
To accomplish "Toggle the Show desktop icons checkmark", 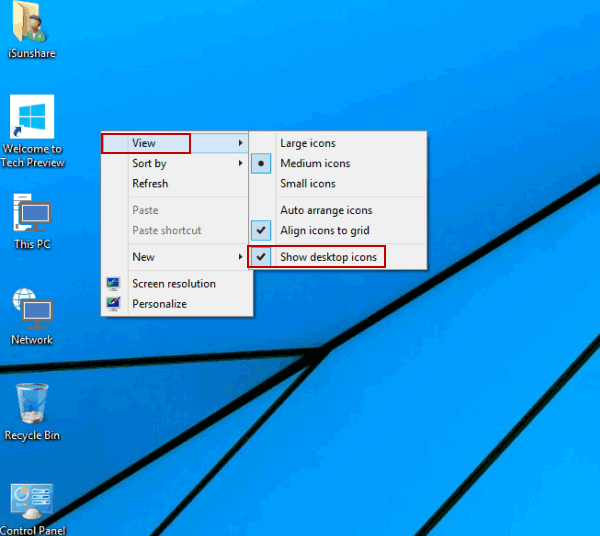I will (261, 257).
